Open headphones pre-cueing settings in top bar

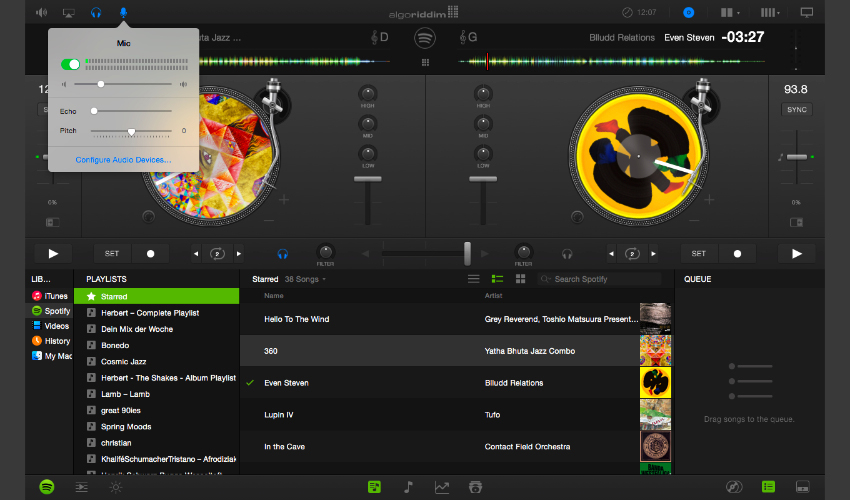96,12
